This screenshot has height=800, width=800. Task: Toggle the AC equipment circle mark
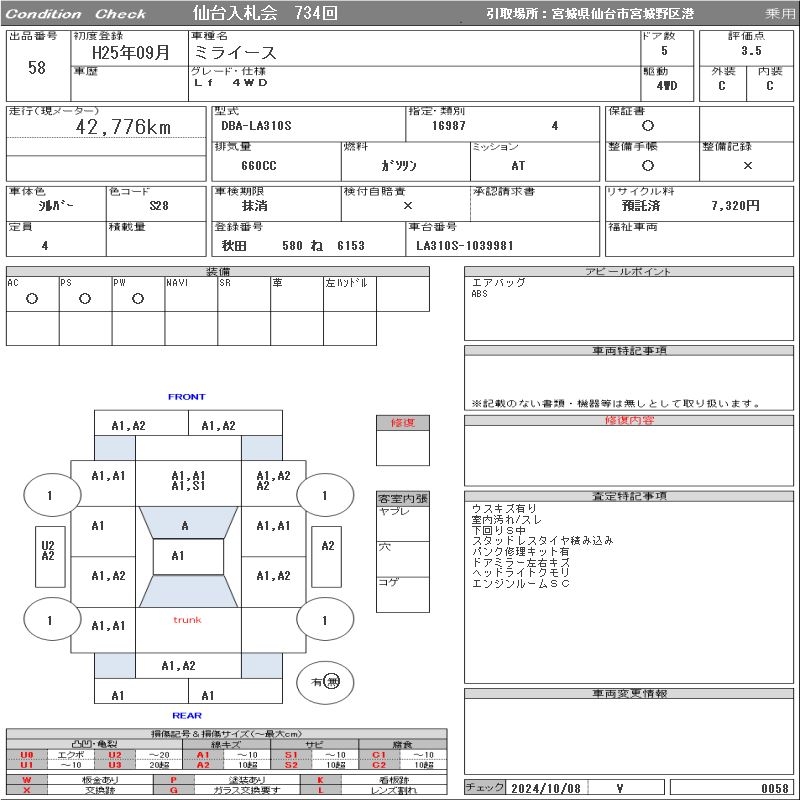(x=32, y=298)
